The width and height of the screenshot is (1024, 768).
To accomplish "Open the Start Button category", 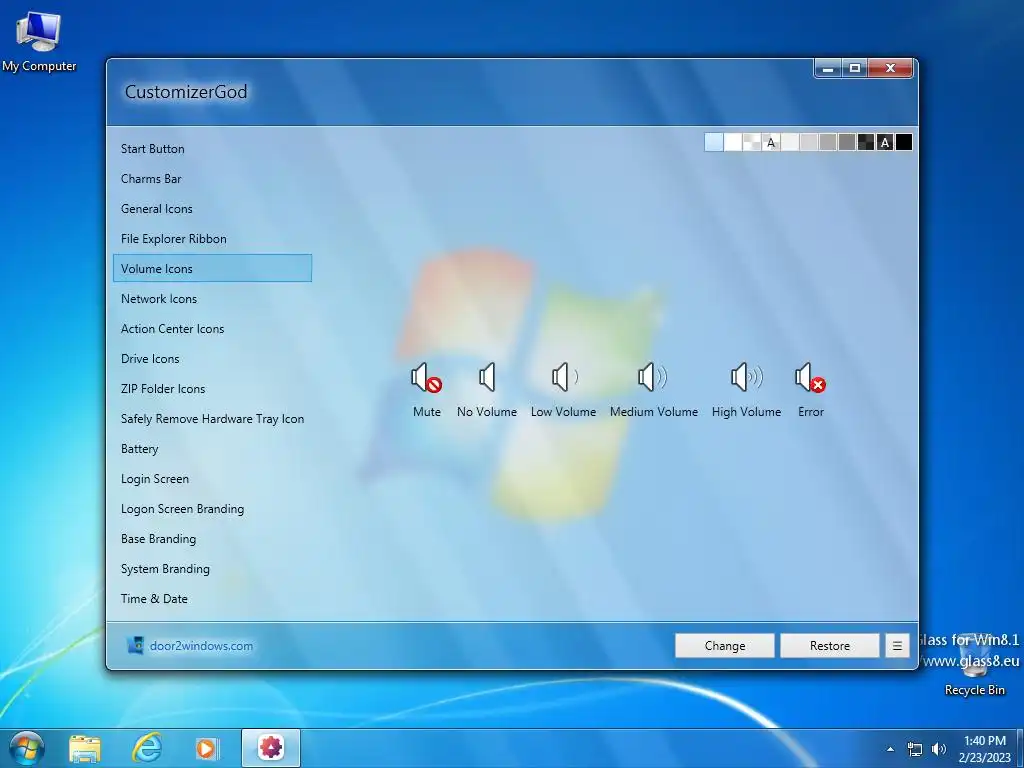I will (212, 149).
